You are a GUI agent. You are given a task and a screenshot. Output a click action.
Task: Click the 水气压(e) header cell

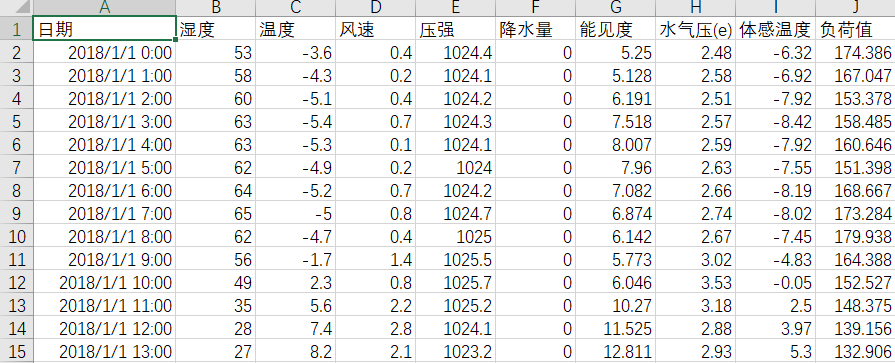tap(695, 29)
